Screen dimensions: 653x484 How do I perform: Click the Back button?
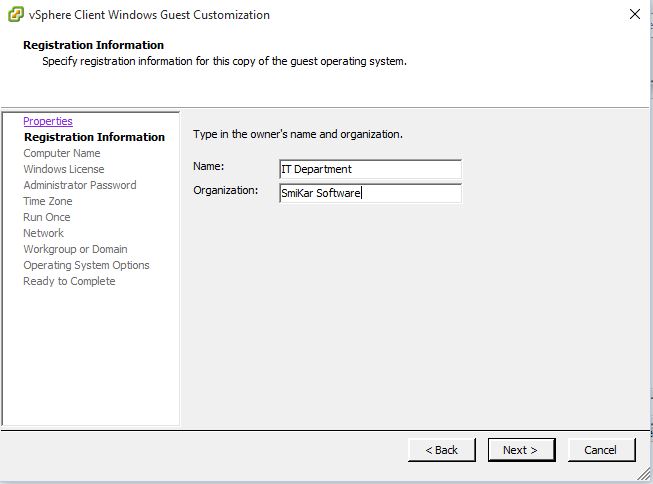(441, 450)
